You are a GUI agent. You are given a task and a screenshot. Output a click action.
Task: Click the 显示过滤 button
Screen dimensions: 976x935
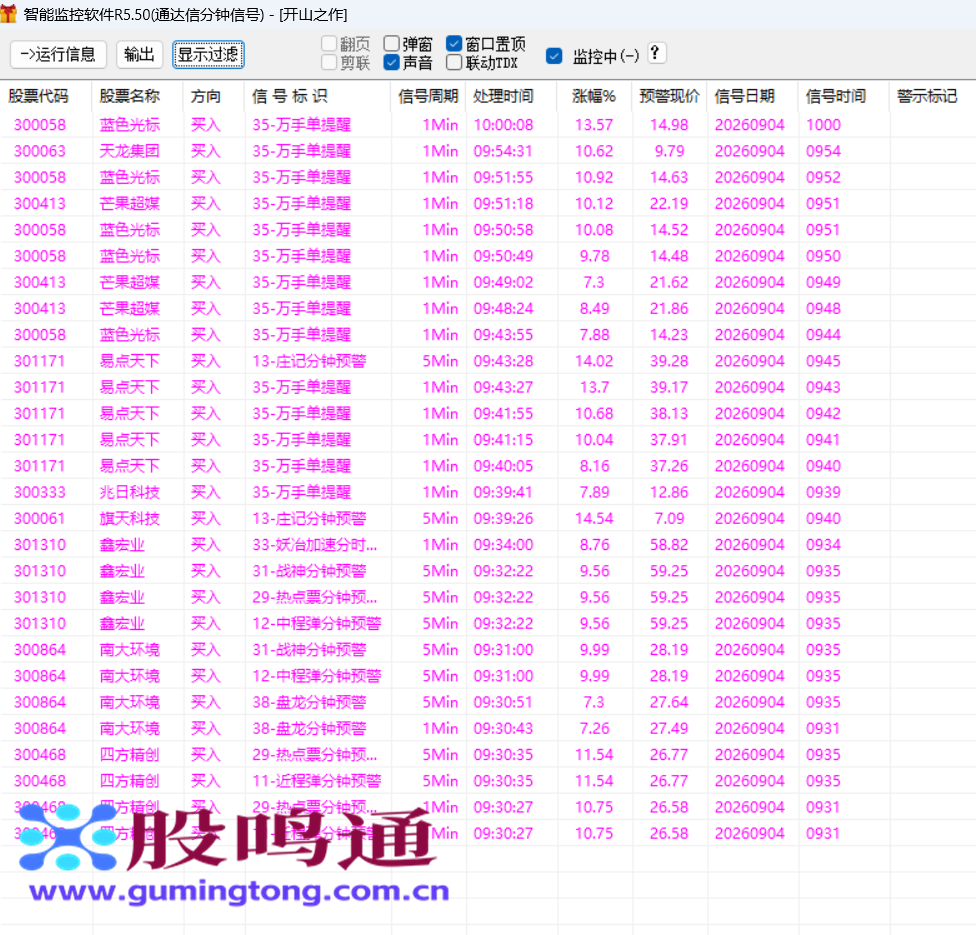point(208,55)
